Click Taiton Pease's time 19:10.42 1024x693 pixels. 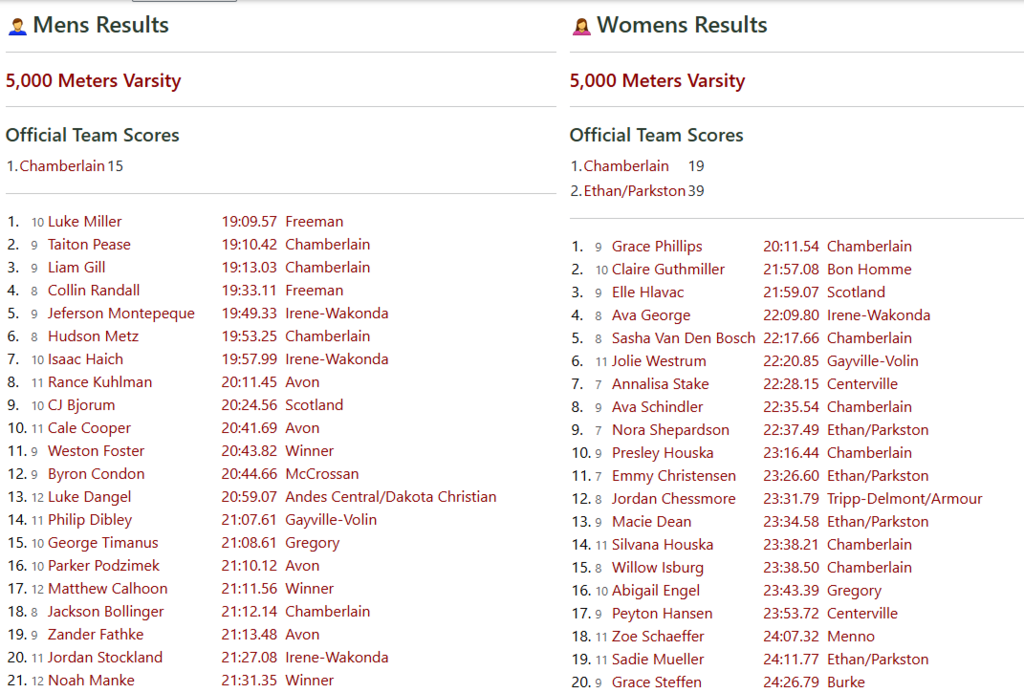point(248,245)
